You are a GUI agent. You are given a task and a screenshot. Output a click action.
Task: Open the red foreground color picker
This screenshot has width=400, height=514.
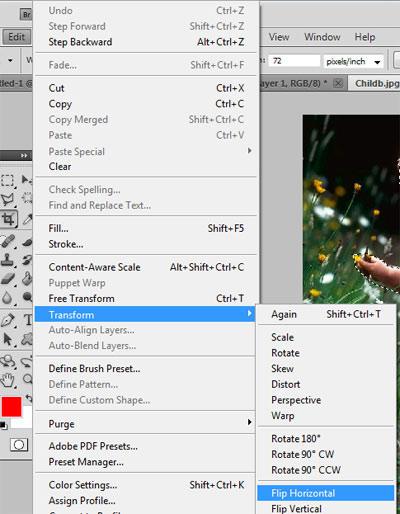[x=11, y=406]
